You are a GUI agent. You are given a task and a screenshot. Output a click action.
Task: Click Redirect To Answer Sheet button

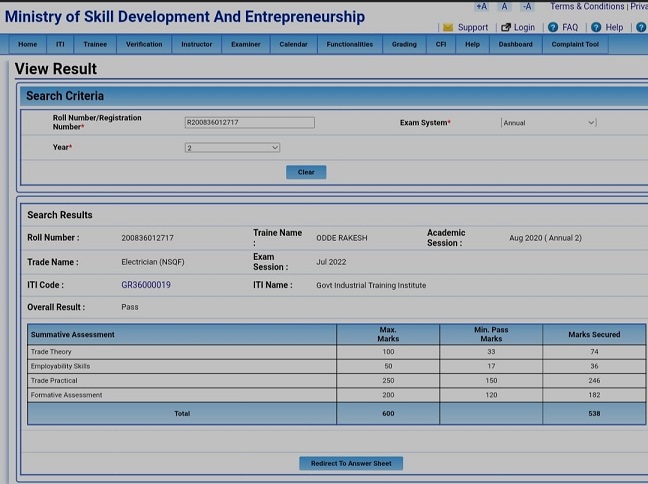point(351,463)
